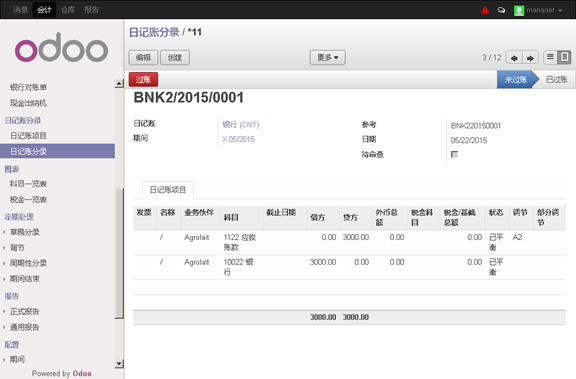Click date 05/22/2015 value
Viewport: 576px width, 379px height.
pyautogui.click(x=469, y=140)
